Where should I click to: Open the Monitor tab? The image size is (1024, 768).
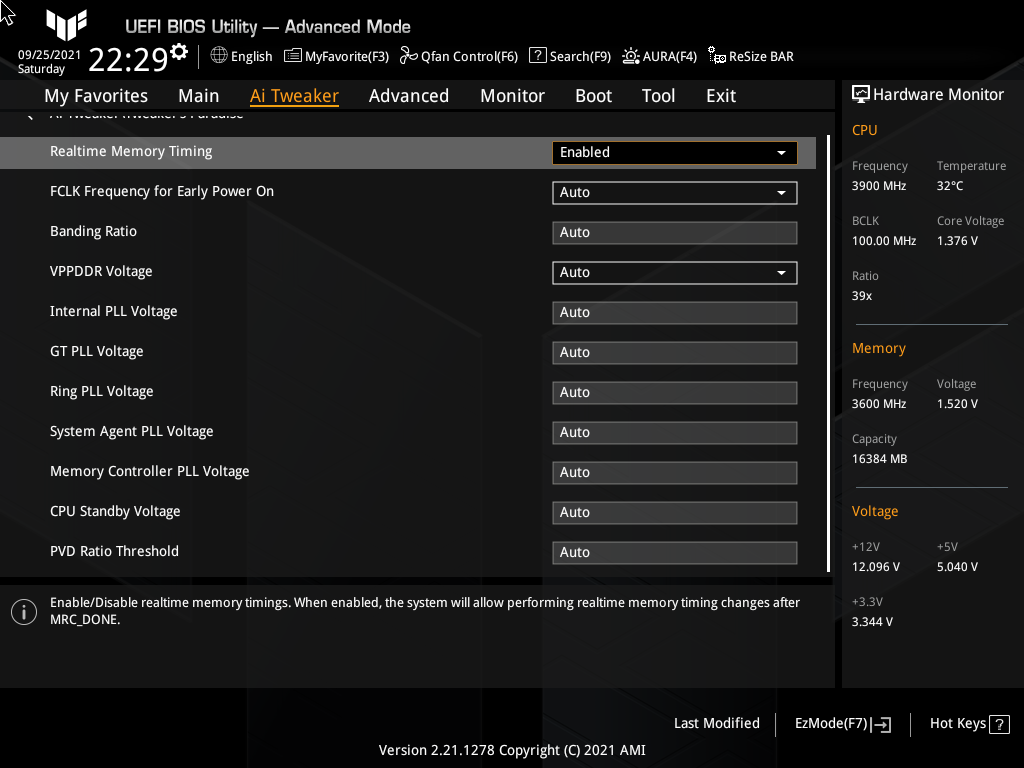pos(512,96)
